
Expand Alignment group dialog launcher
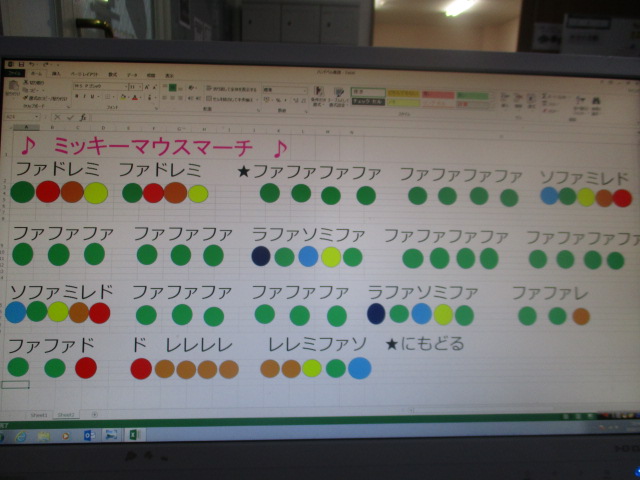click(x=258, y=110)
